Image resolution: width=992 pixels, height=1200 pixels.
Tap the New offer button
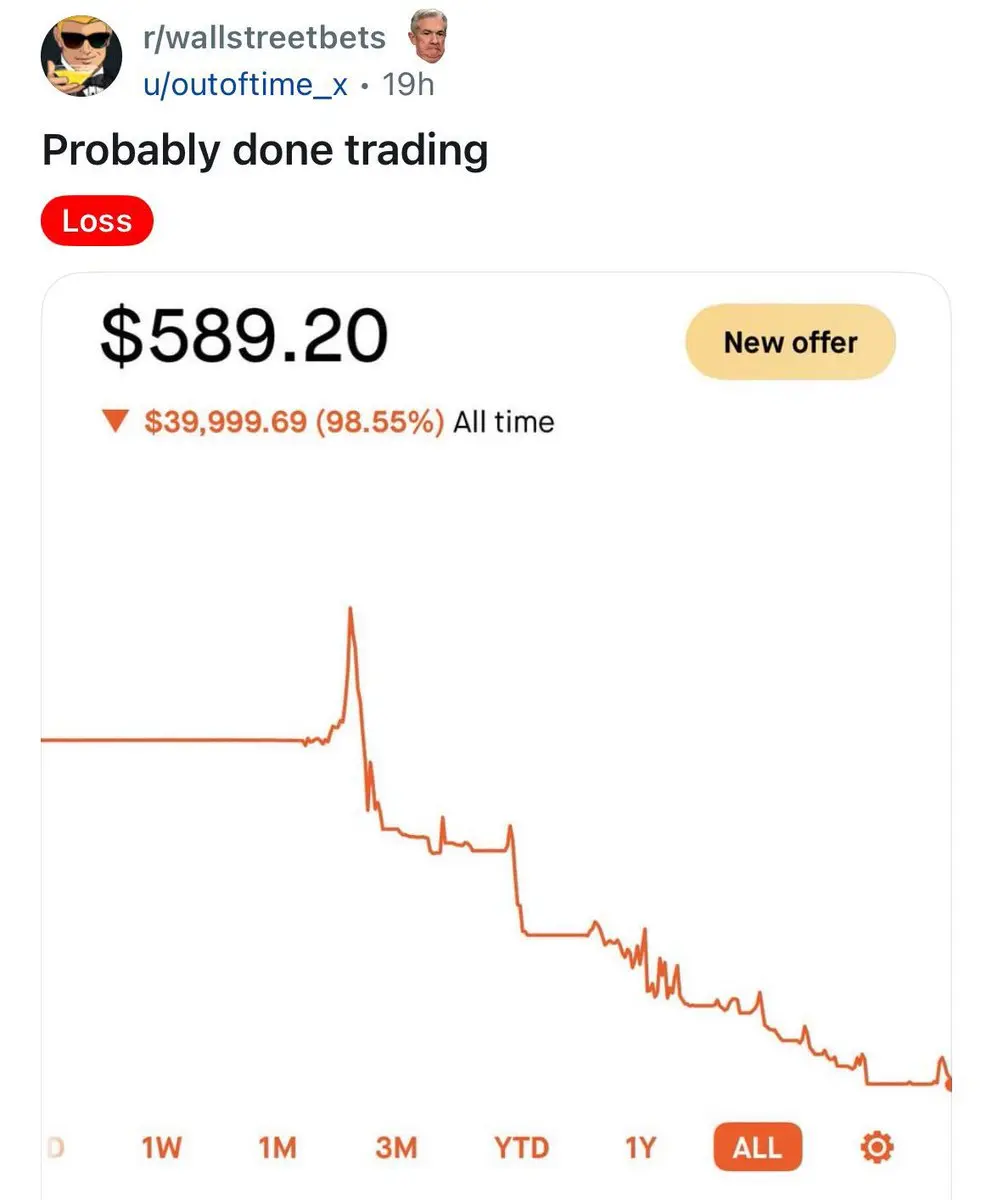(x=790, y=343)
